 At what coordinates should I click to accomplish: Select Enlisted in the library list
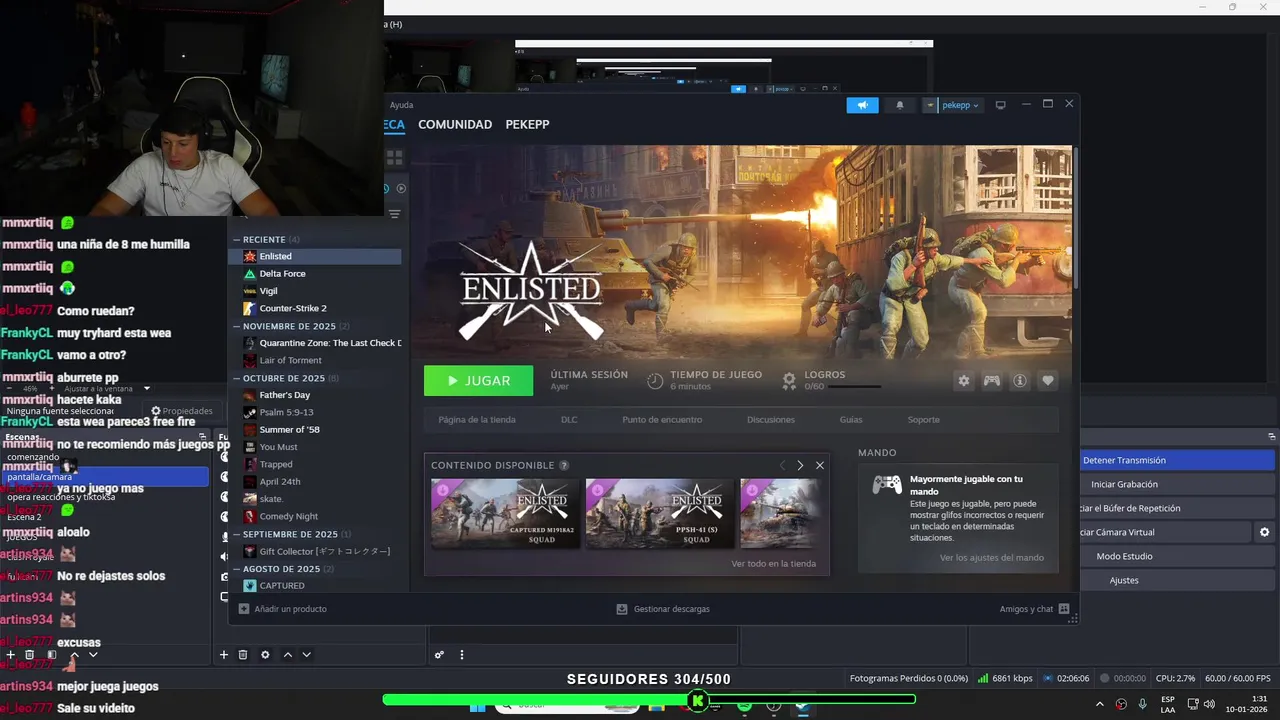click(316, 256)
